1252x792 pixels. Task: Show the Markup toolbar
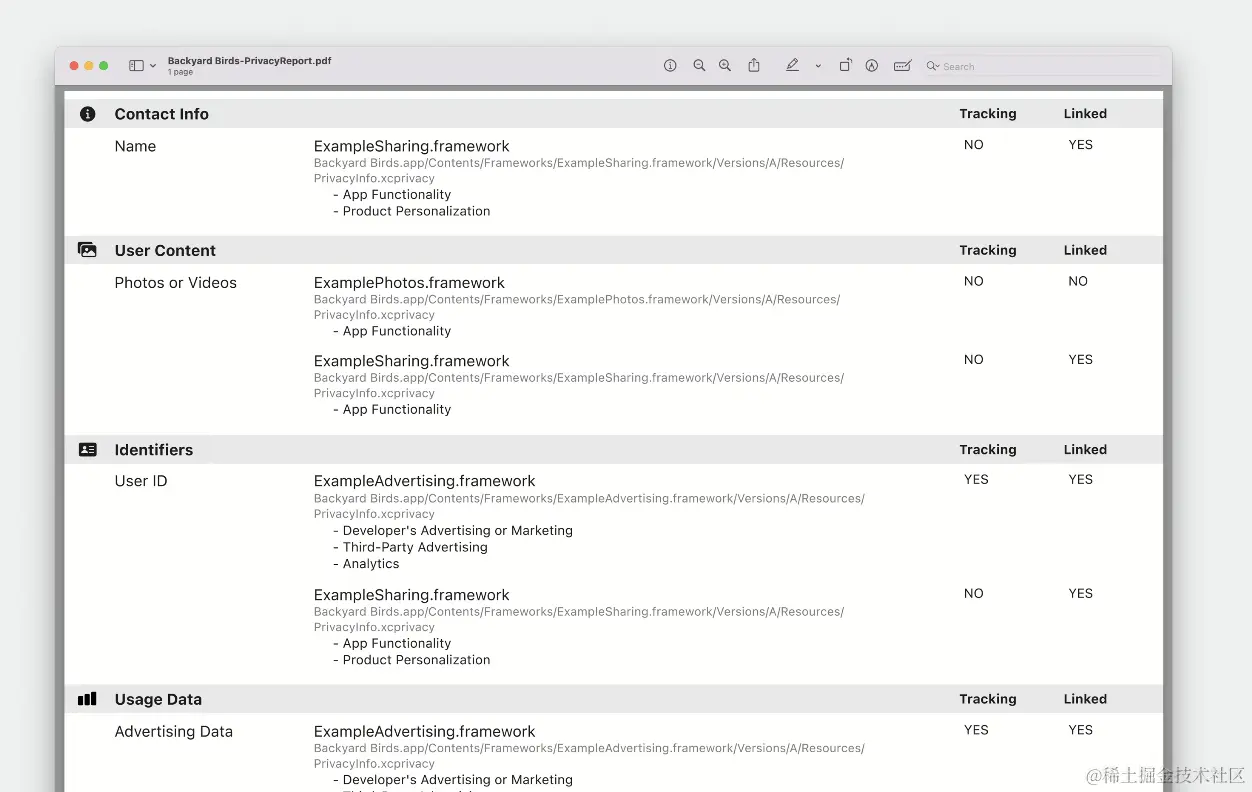872,66
